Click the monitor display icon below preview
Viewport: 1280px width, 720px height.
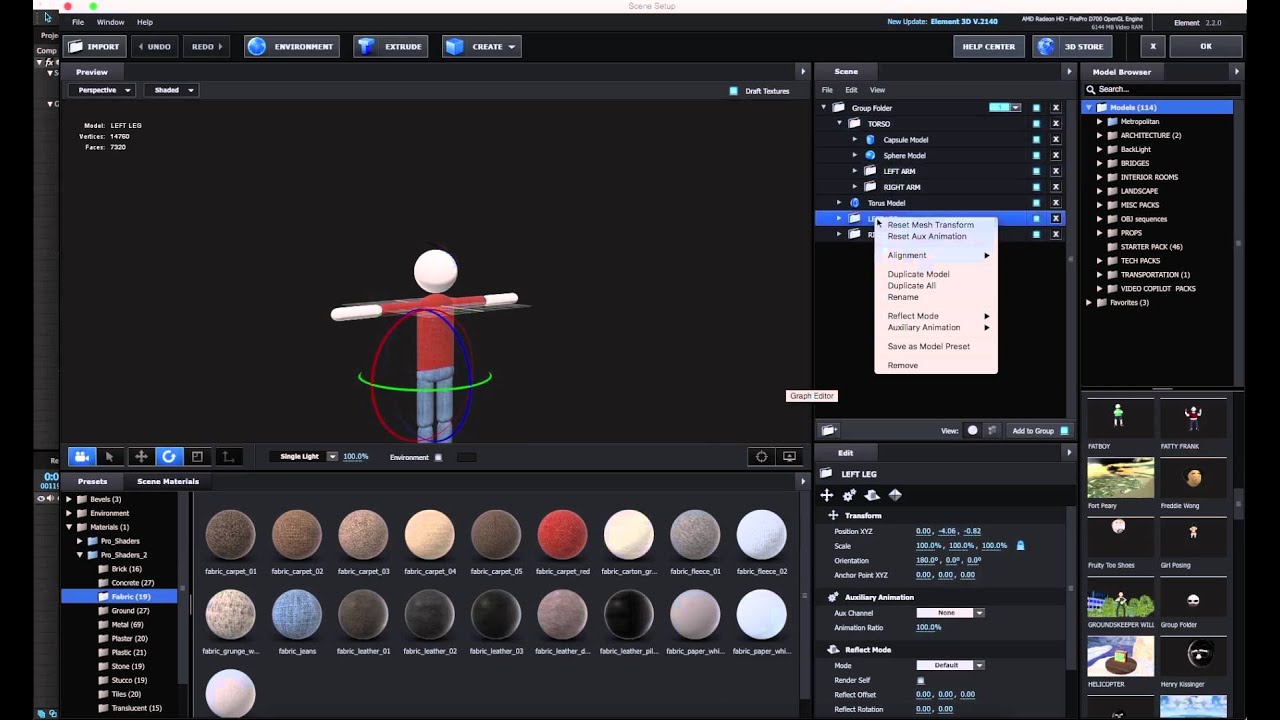click(789, 457)
